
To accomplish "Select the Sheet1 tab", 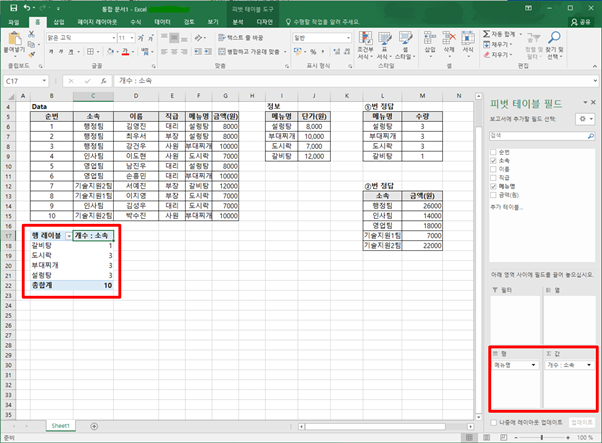I will (61, 426).
